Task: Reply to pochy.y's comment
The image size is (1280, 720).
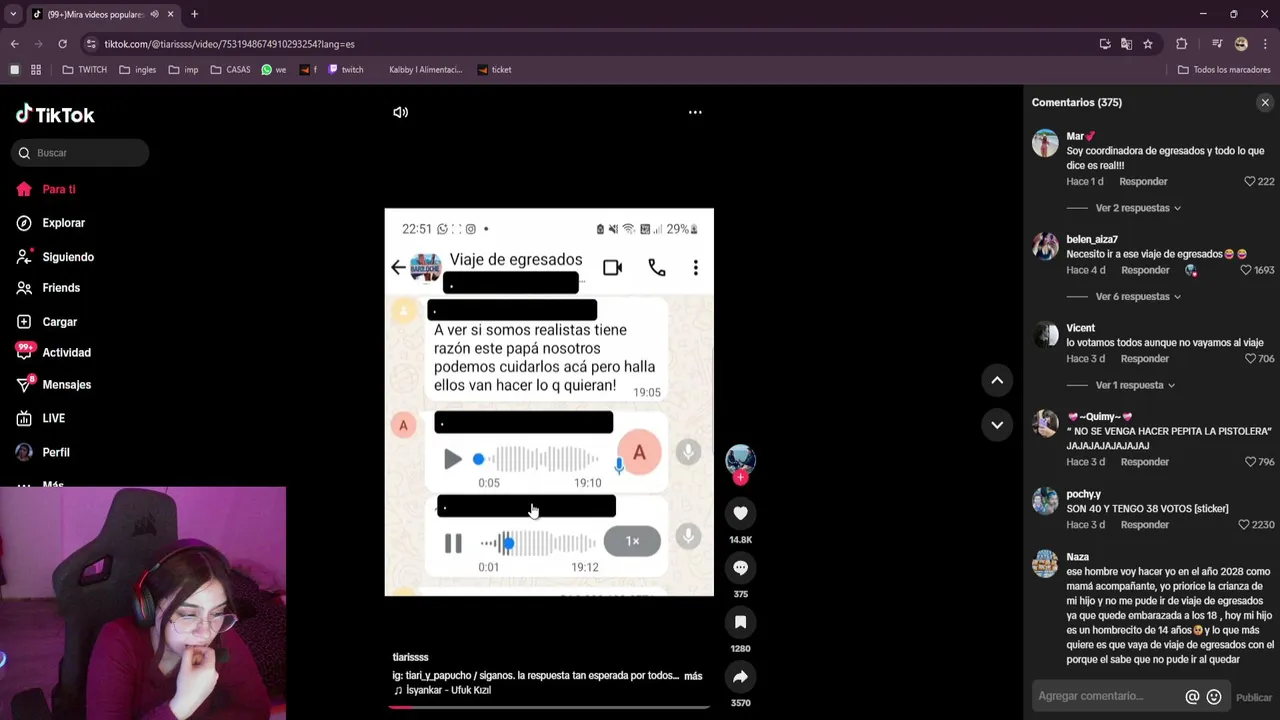Action: click(x=1144, y=525)
